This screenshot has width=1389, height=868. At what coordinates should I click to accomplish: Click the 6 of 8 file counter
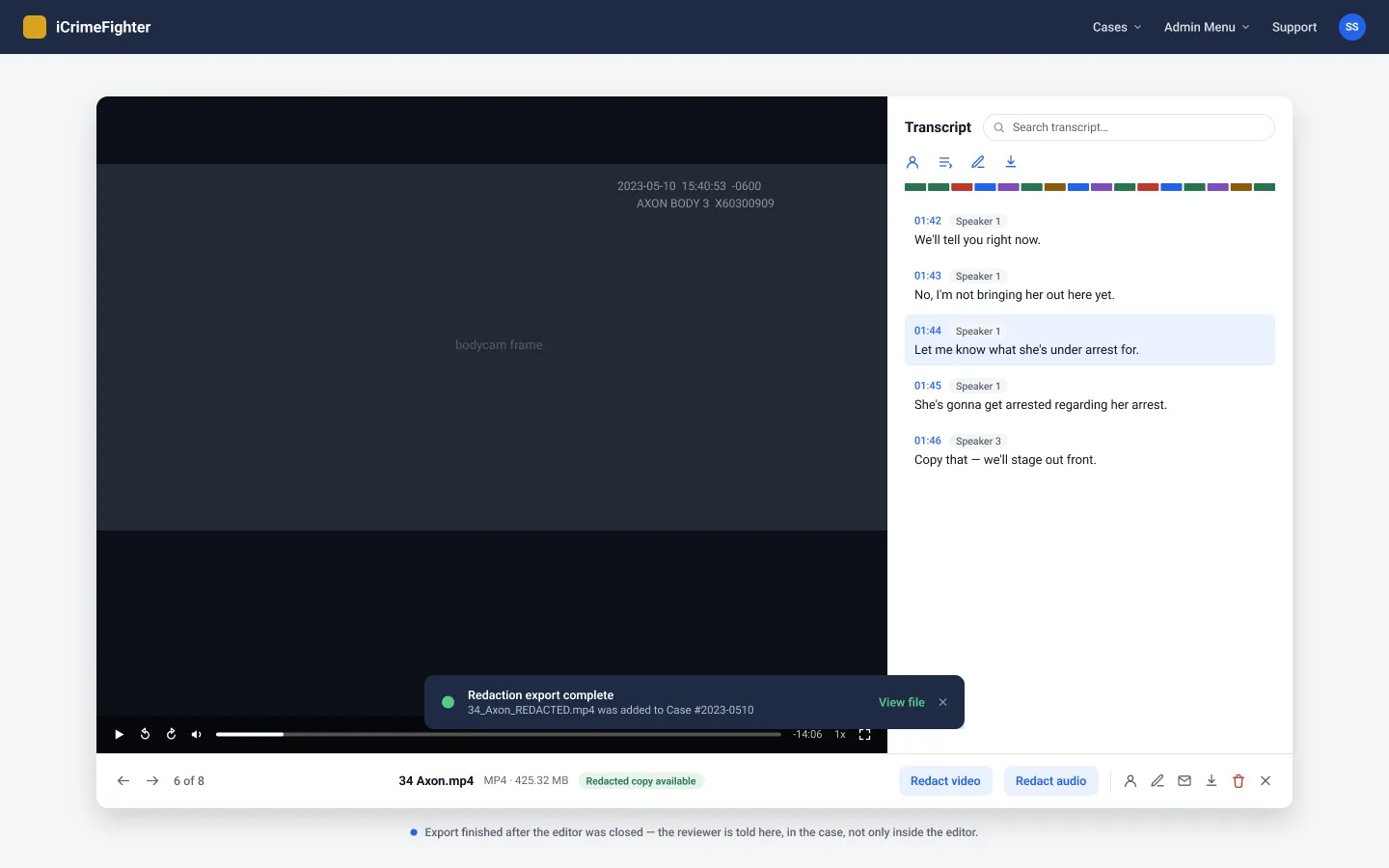(x=189, y=781)
